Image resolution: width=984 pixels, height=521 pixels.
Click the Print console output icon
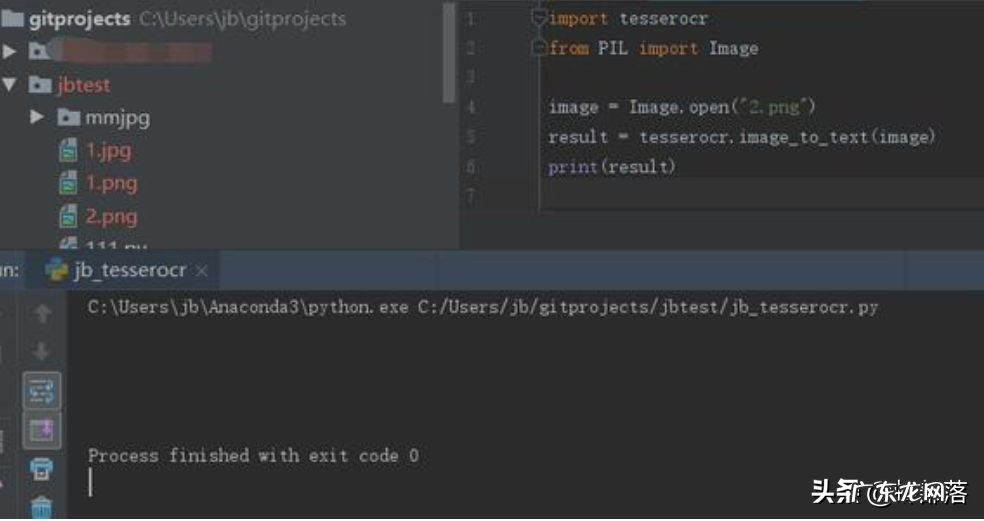tap(42, 468)
